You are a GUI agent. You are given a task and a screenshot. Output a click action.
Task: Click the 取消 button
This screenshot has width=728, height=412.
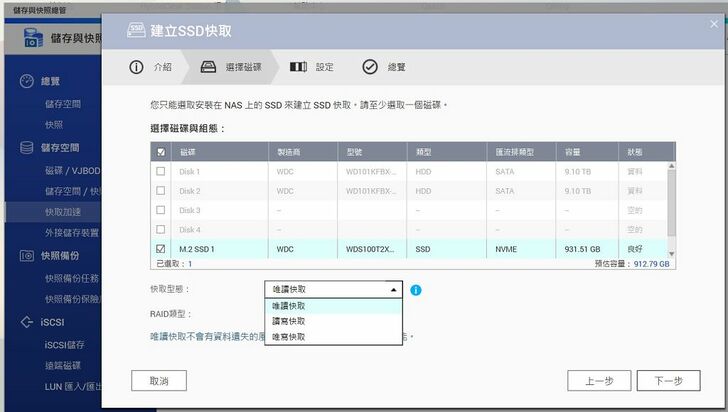click(x=159, y=381)
